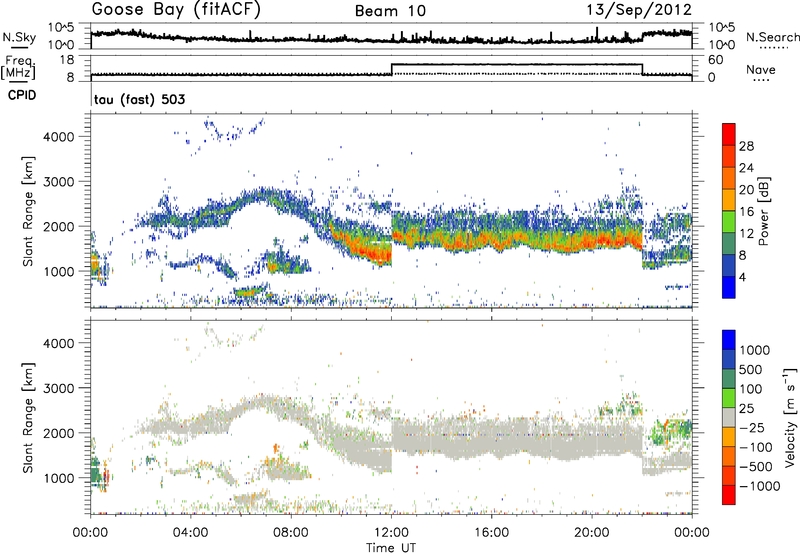
Task: Click the 'CPID' label
Action: point(22,95)
